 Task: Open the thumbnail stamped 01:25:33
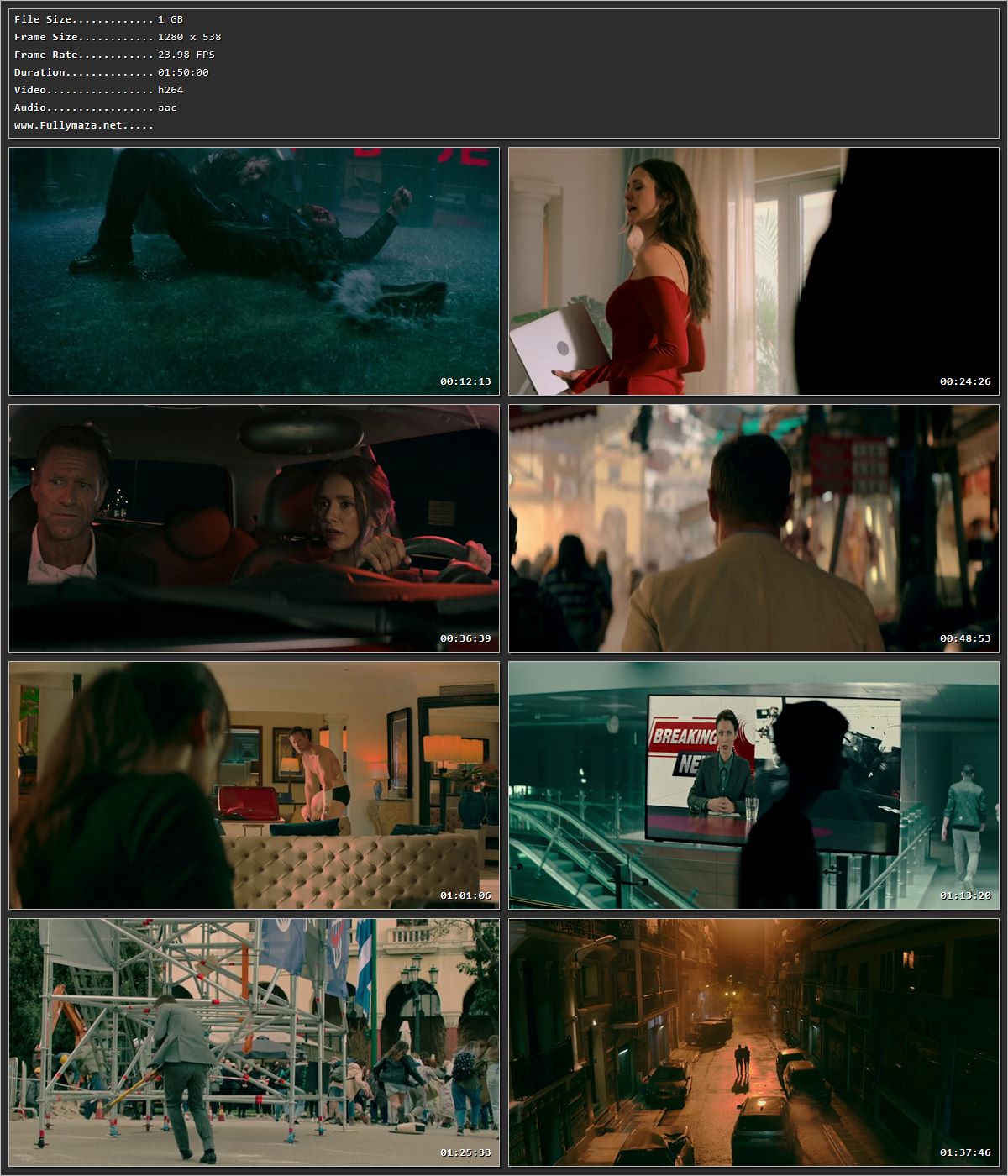point(255,1042)
